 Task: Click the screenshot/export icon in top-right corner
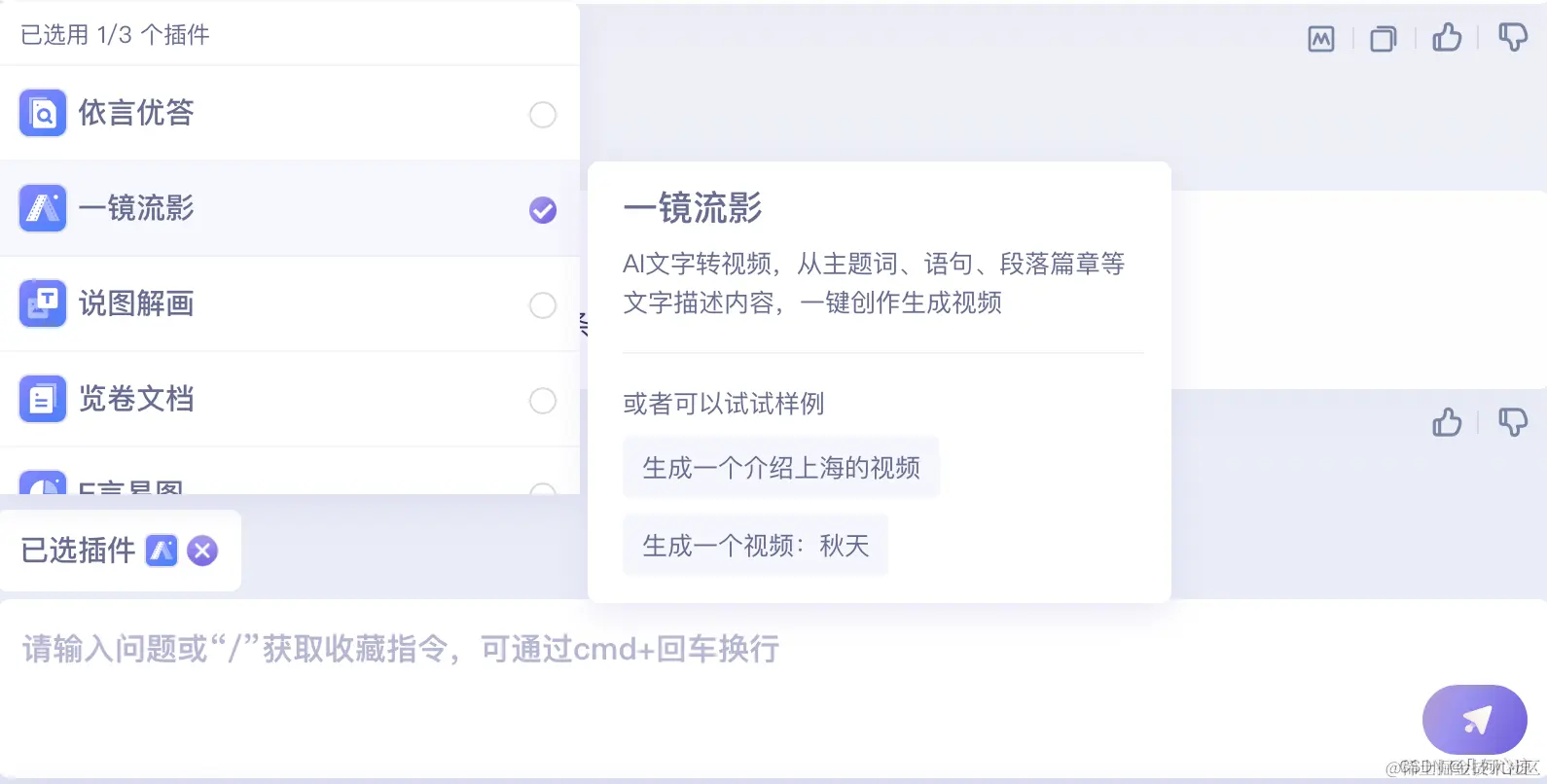[1320, 38]
